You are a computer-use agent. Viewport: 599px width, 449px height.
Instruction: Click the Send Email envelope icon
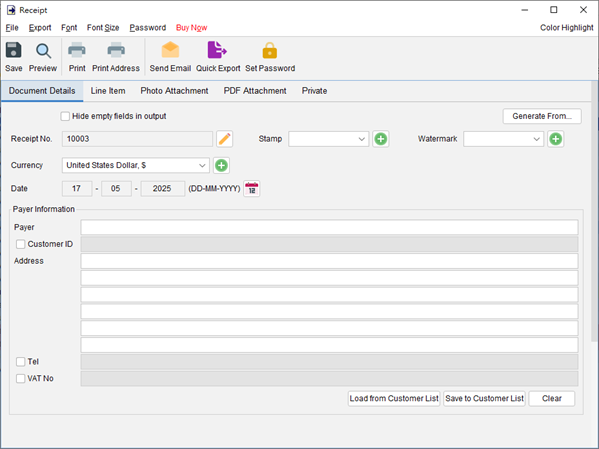point(170,50)
